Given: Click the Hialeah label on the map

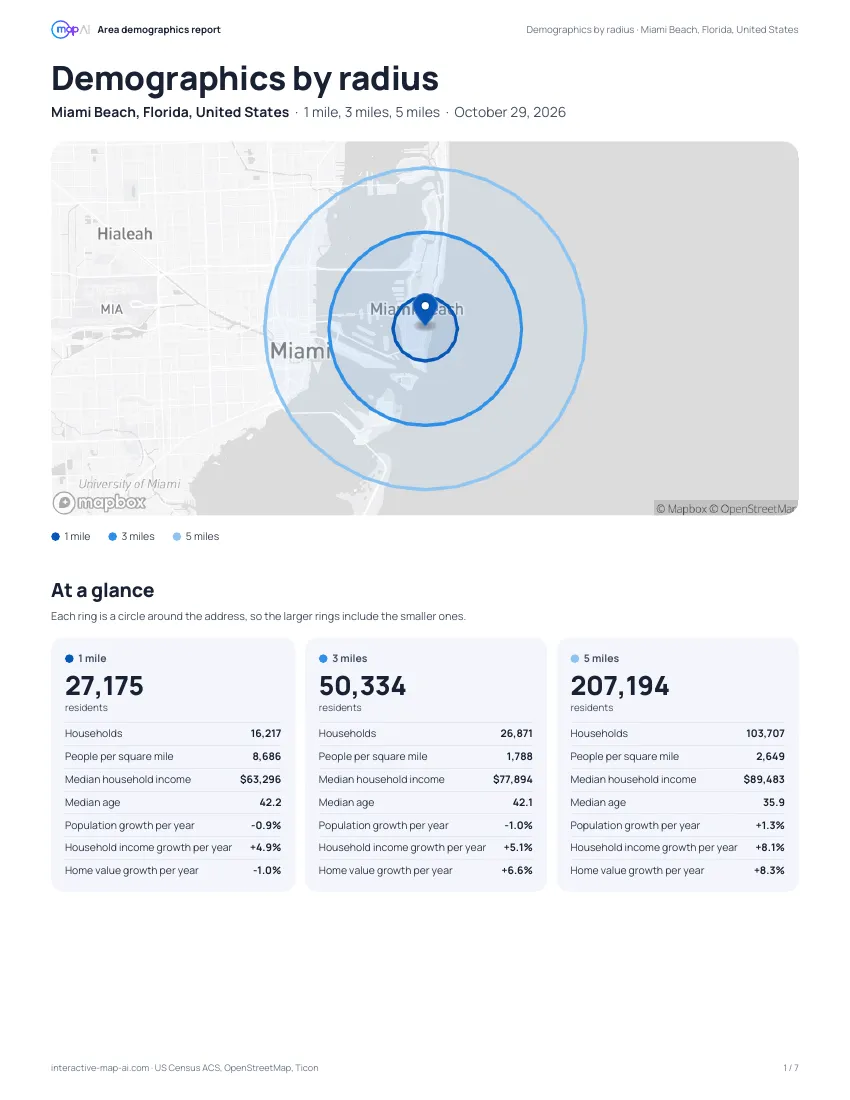Looking at the screenshot, I should click(x=125, y=234).
